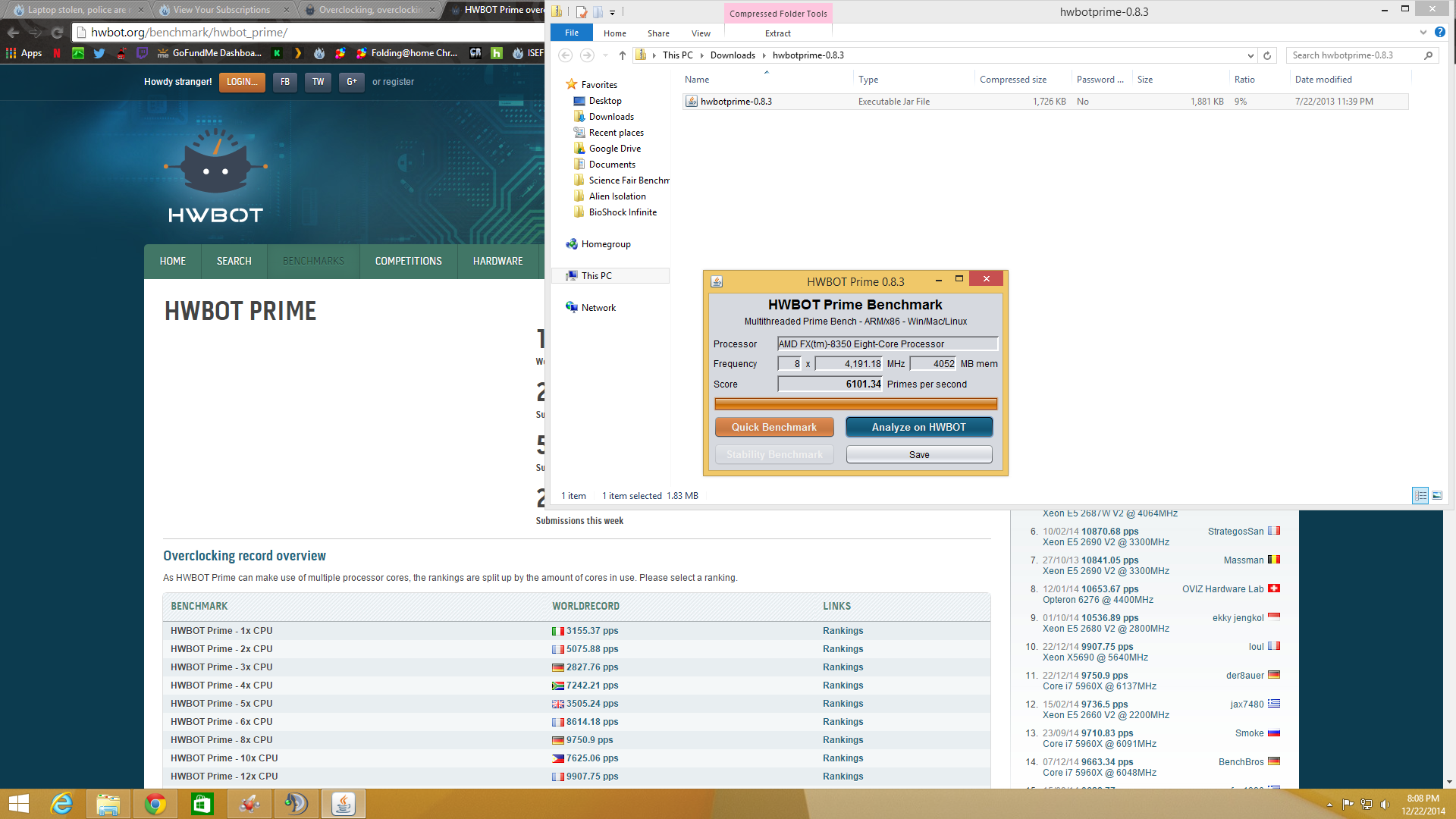This screenshot has width=1456, height=819.
Task: Click Save in HWBOT Prime window
Action: coord(919,454)
